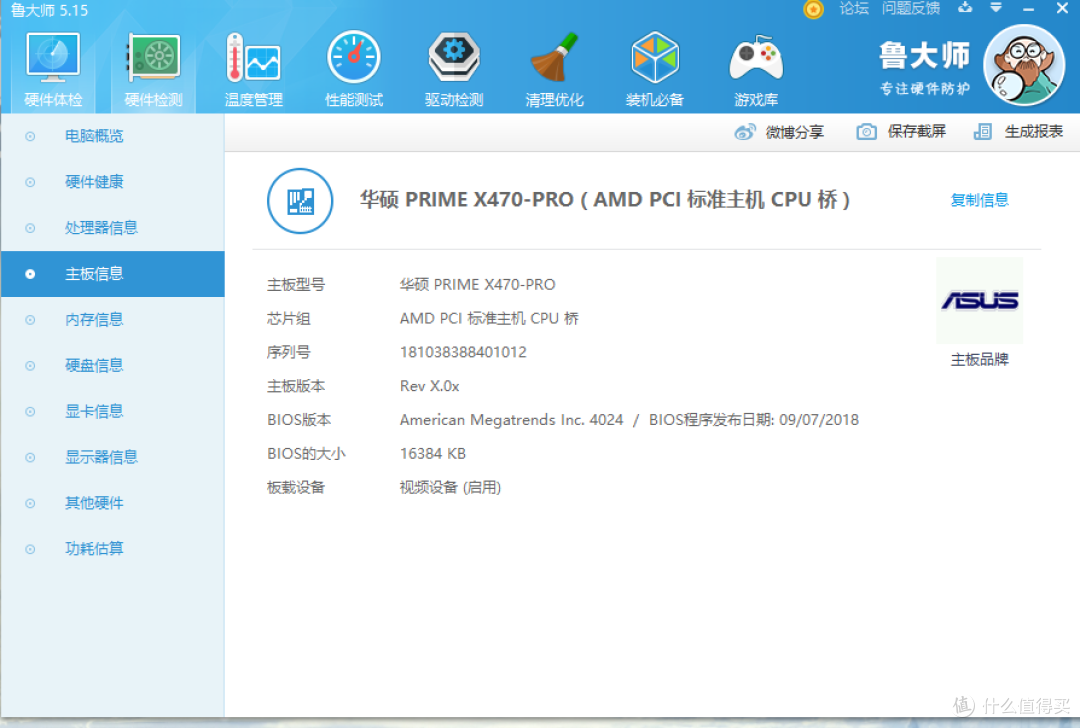This screenshot has height=728, width=1080.
Task: Share via 微博分享
Action: 779,132
